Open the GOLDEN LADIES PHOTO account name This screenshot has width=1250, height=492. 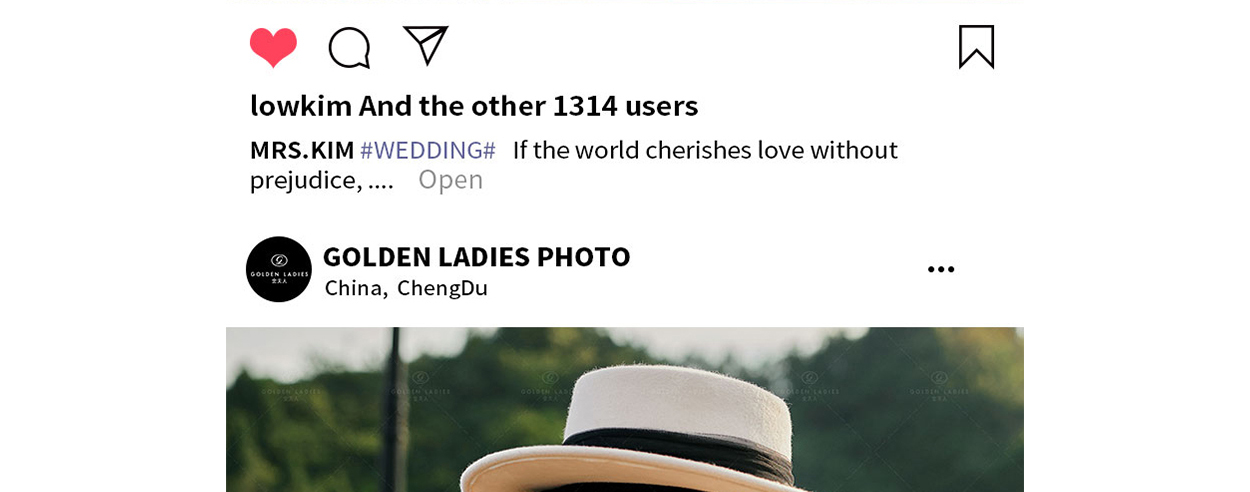coord(476,257)
